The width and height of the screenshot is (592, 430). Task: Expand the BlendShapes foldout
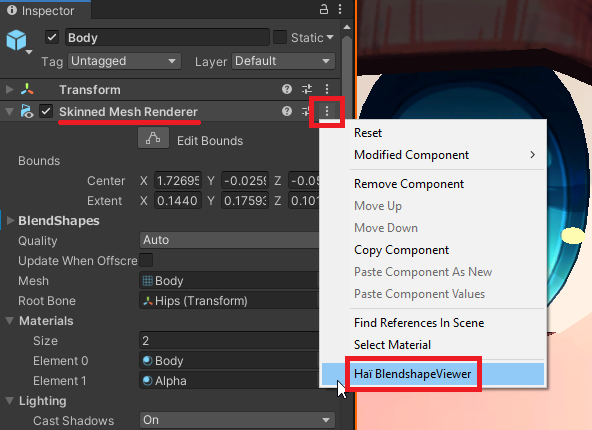[x=11, y=220]
